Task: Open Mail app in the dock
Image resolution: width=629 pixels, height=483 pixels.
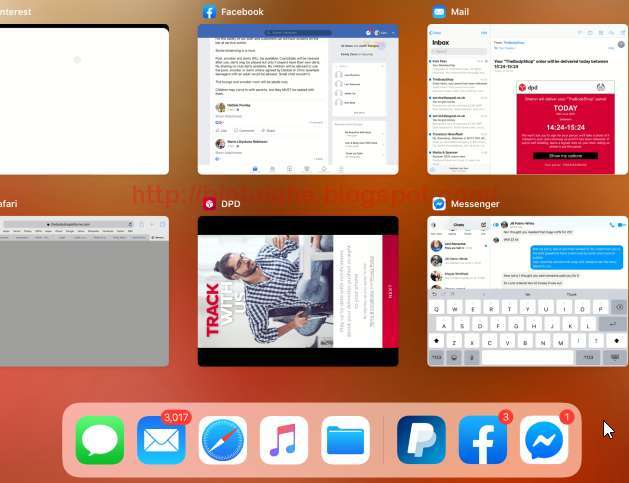Action: tap(161, 440)
